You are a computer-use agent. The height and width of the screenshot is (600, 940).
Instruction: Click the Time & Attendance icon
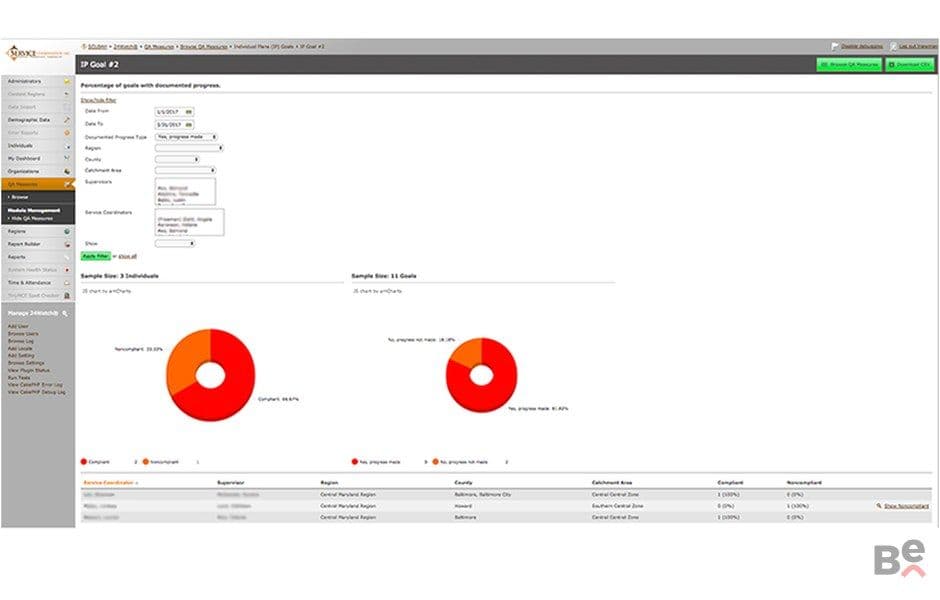[67, 283]
